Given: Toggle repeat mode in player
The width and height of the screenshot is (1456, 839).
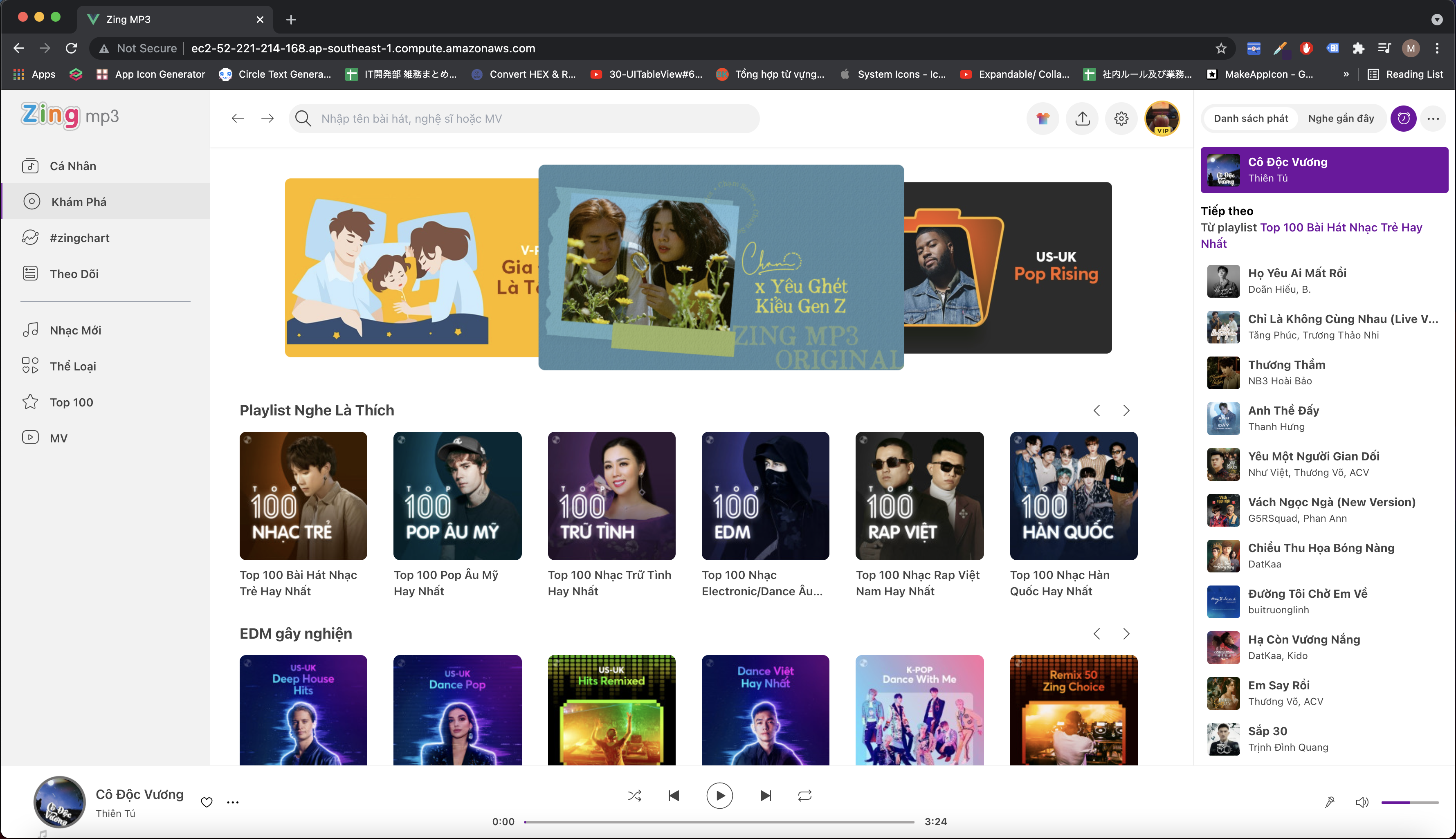Looking at the screenshot, I should [x=804, y=796].
